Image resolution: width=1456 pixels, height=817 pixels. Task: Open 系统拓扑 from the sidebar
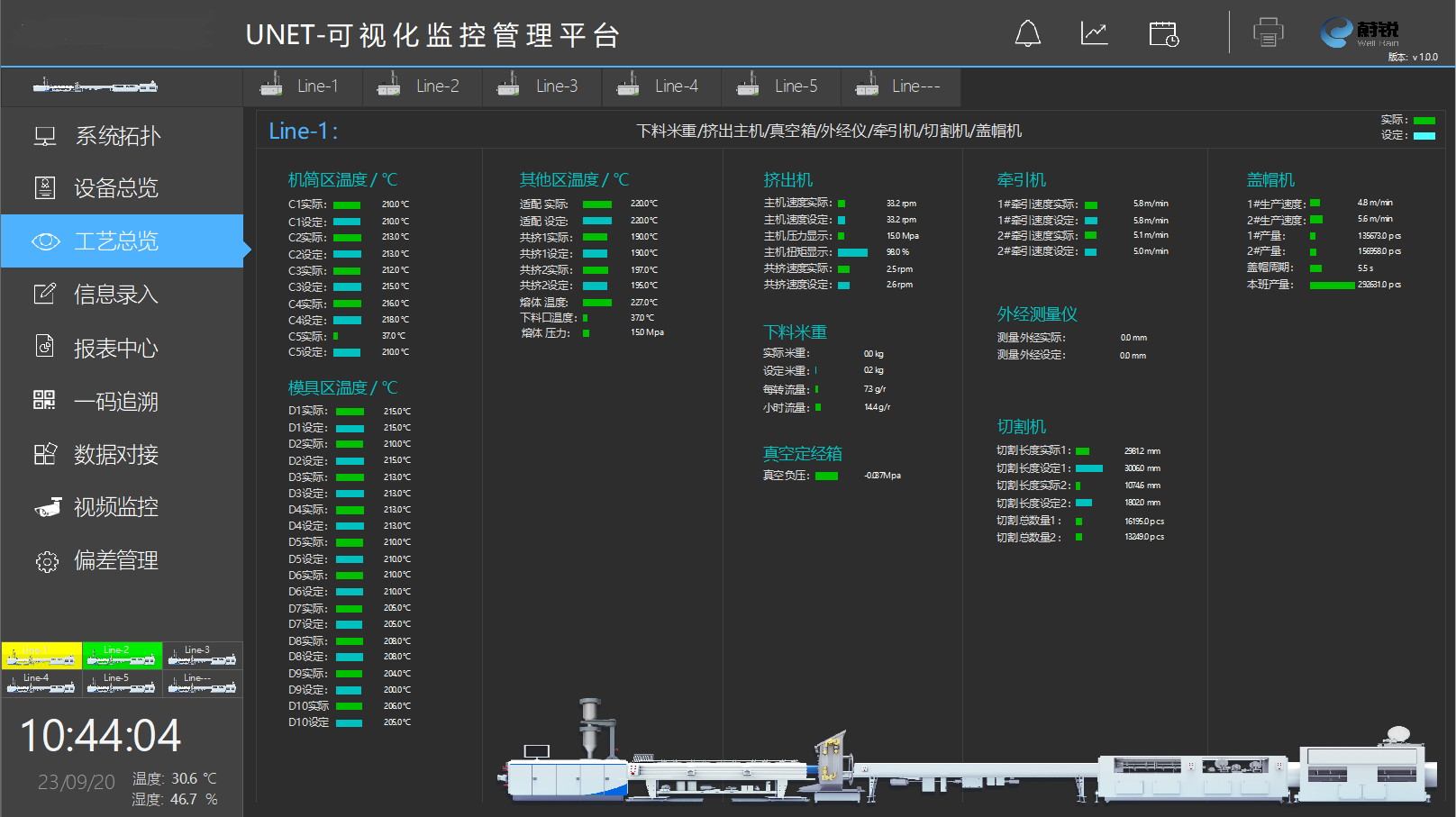click(117, 136)
